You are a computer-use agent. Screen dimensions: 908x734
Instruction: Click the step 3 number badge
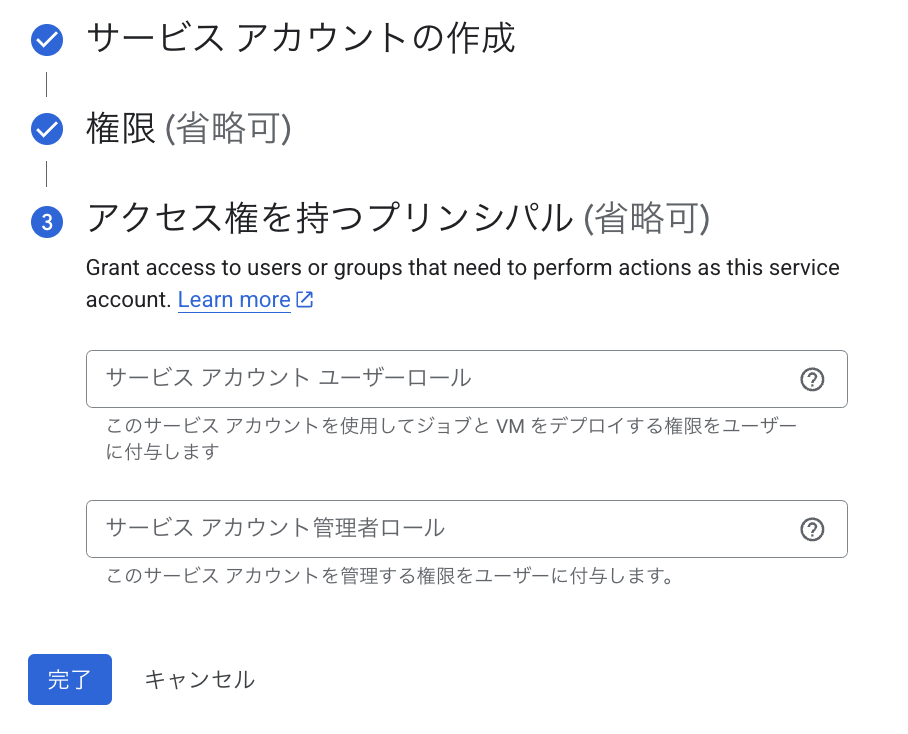47,222
